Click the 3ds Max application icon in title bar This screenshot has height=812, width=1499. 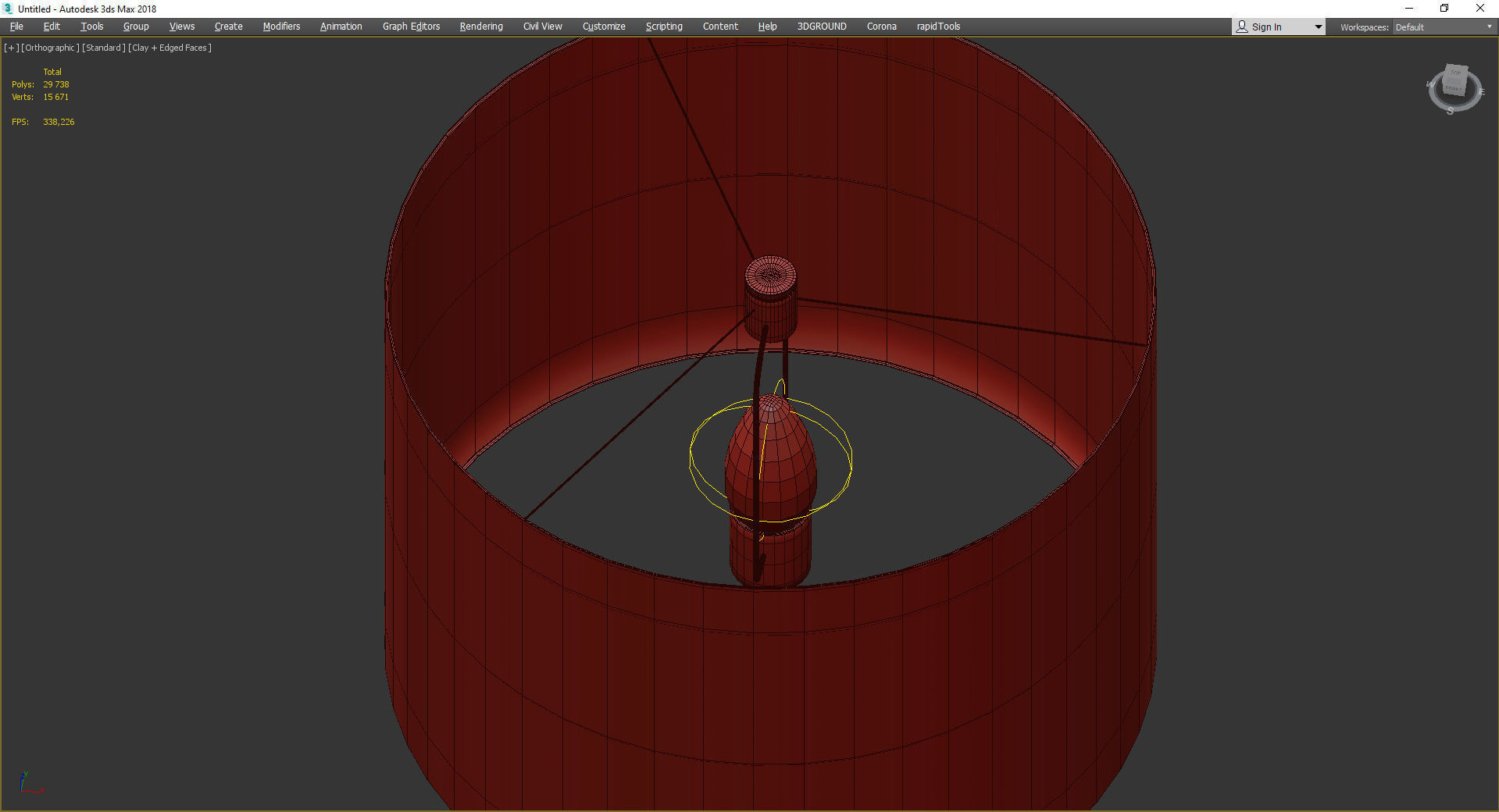pos(9,9)
